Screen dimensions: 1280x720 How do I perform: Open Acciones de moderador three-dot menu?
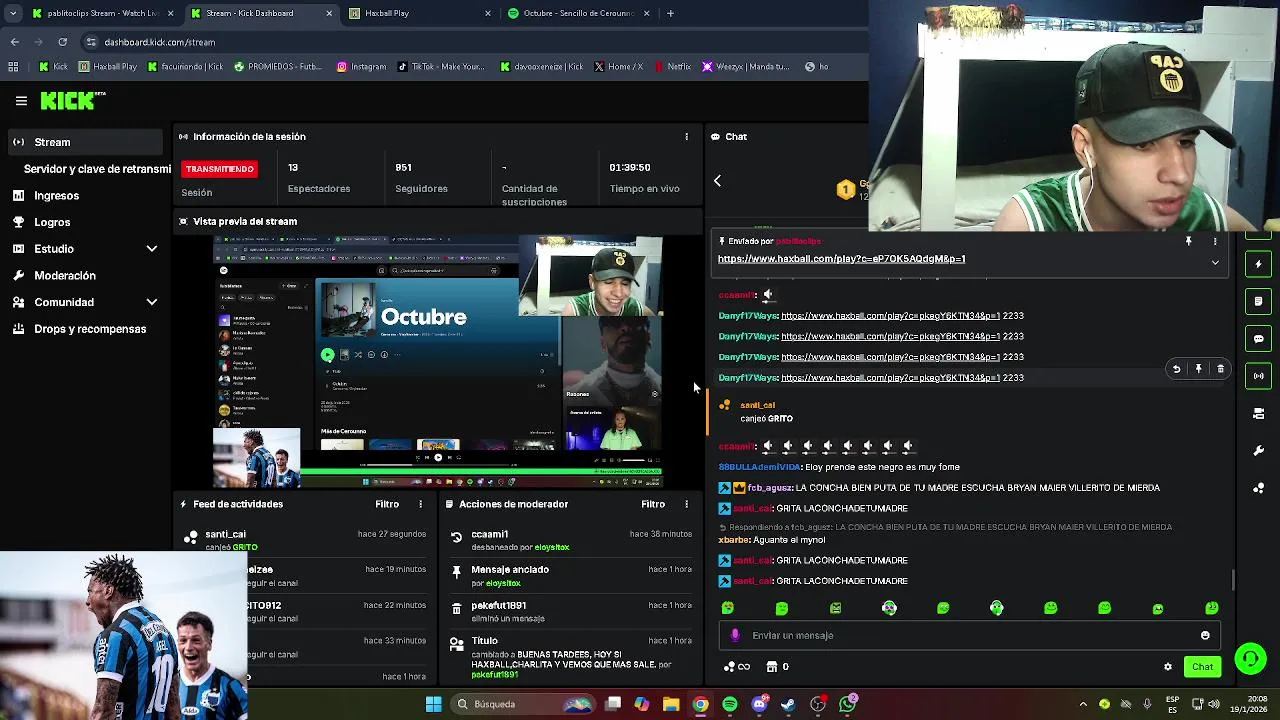click(686, 504)
